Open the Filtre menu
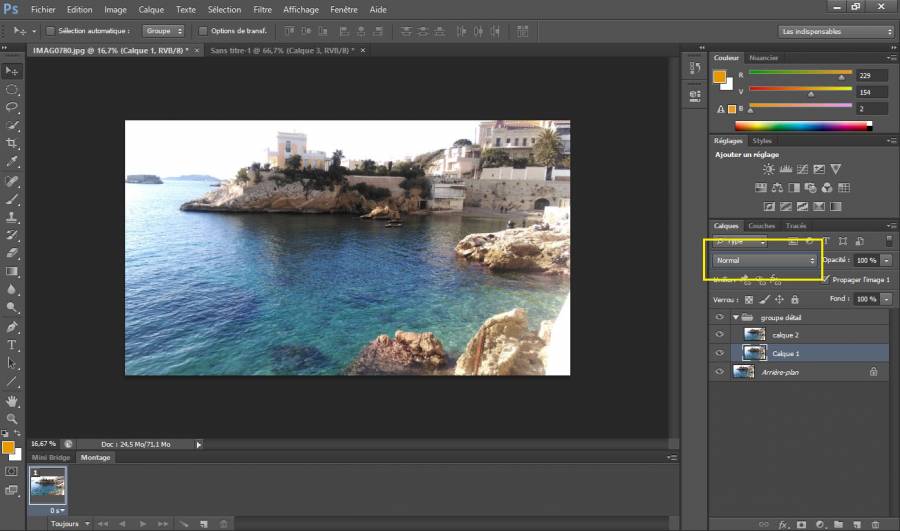 coord(262,9)
